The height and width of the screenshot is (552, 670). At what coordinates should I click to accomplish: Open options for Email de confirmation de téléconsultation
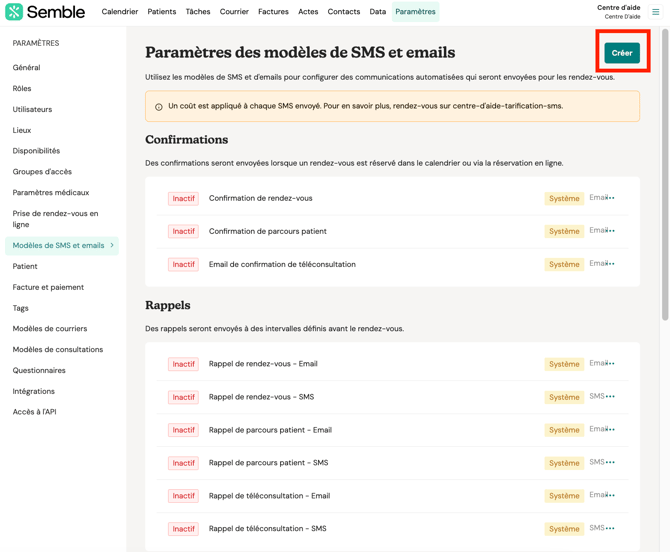coord(611,264)
